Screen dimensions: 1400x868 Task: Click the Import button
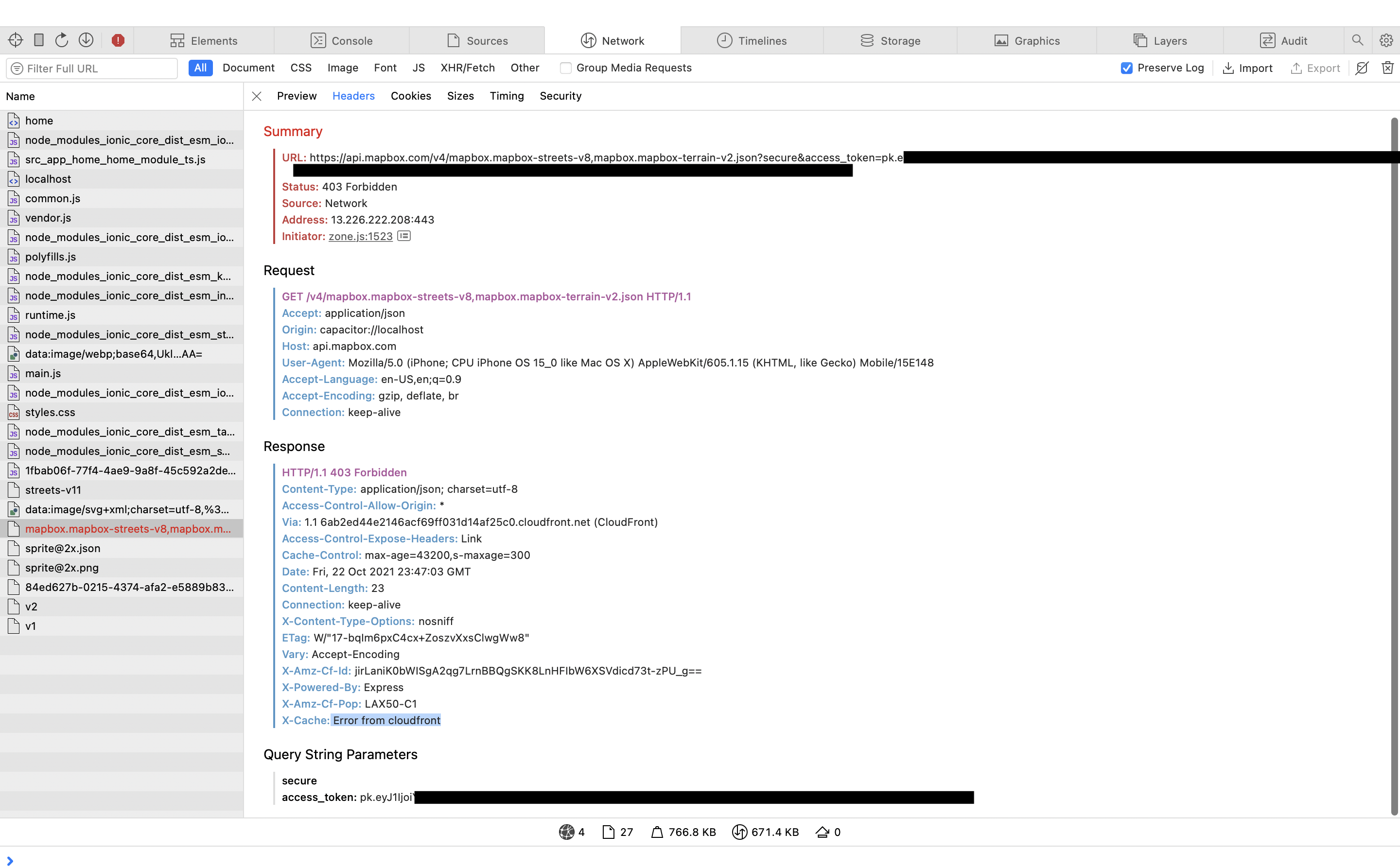1247,68
